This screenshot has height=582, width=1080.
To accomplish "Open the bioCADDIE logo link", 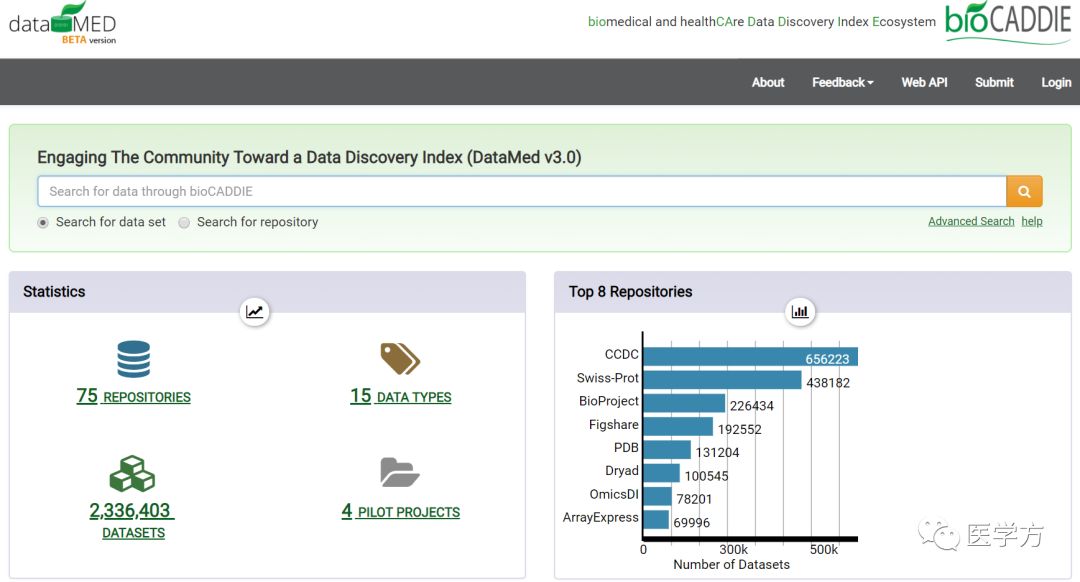I will point(1007,24).
